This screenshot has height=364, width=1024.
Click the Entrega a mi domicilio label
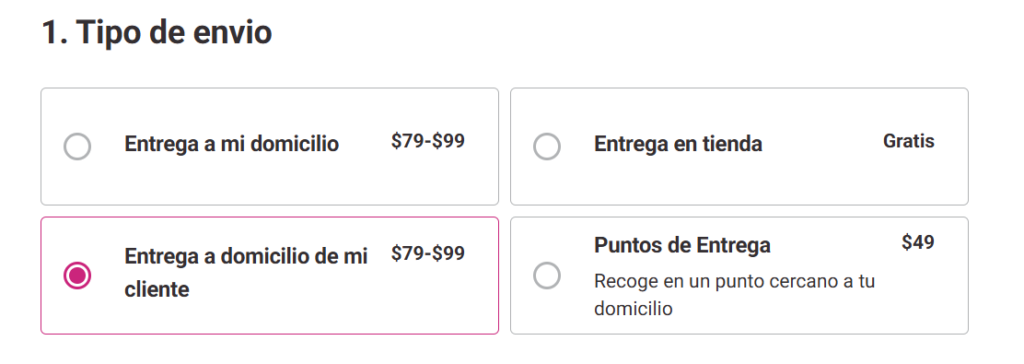tap(231, 143)
